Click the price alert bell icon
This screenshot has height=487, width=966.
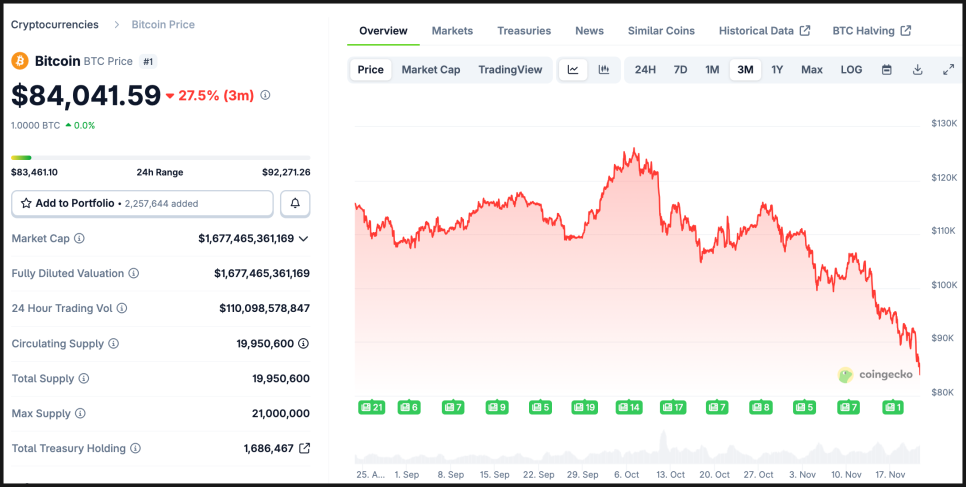(x=295, y=203)
